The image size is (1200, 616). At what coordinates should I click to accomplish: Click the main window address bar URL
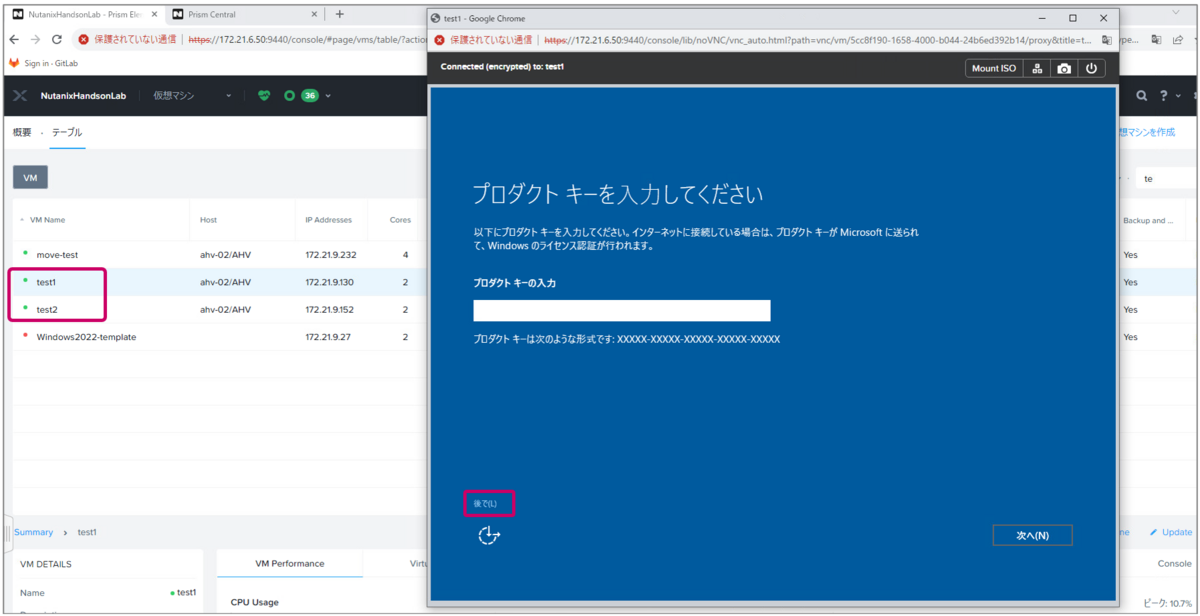[x=306, y=39]
